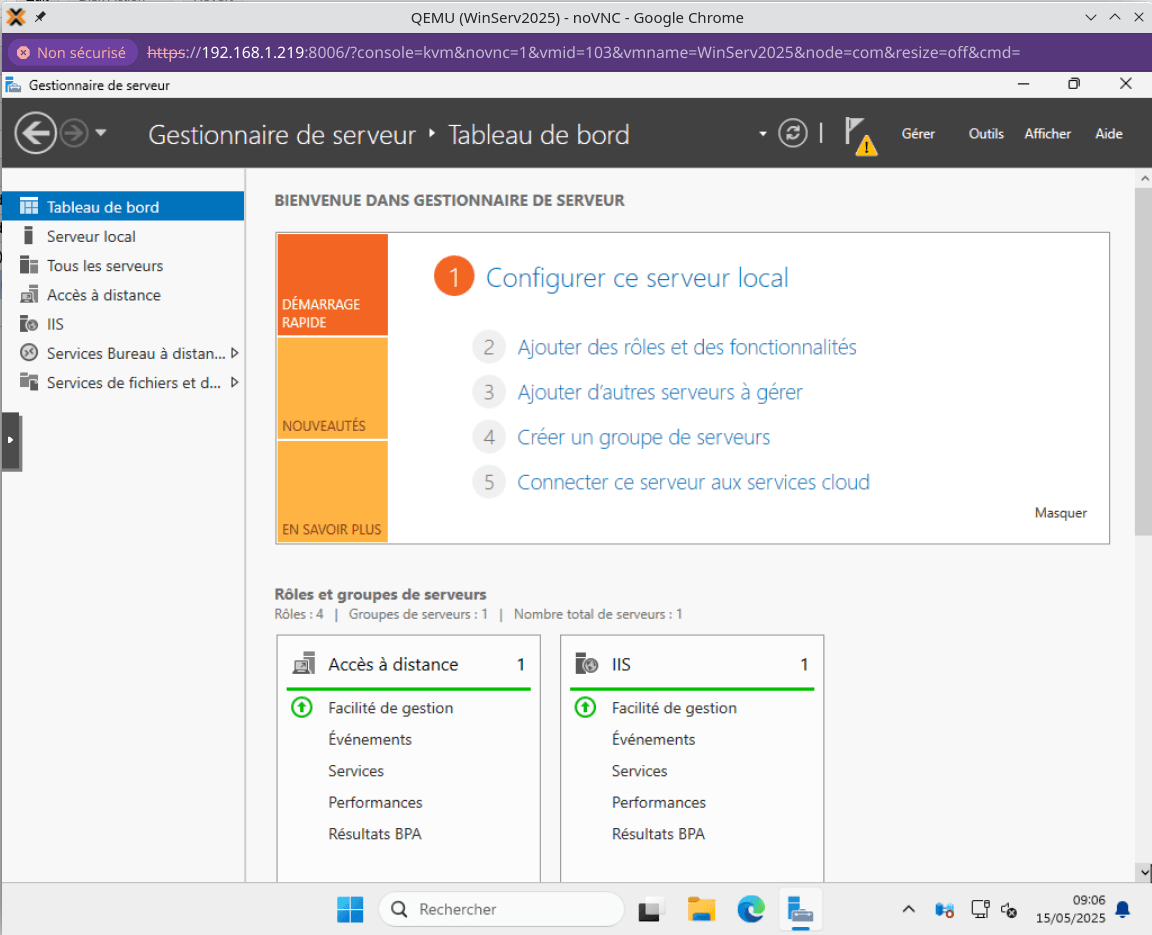The height and width of the screenshot is (935, 1152).
Task: Select Serveur local in sidebar
Action: click(123, 236)
